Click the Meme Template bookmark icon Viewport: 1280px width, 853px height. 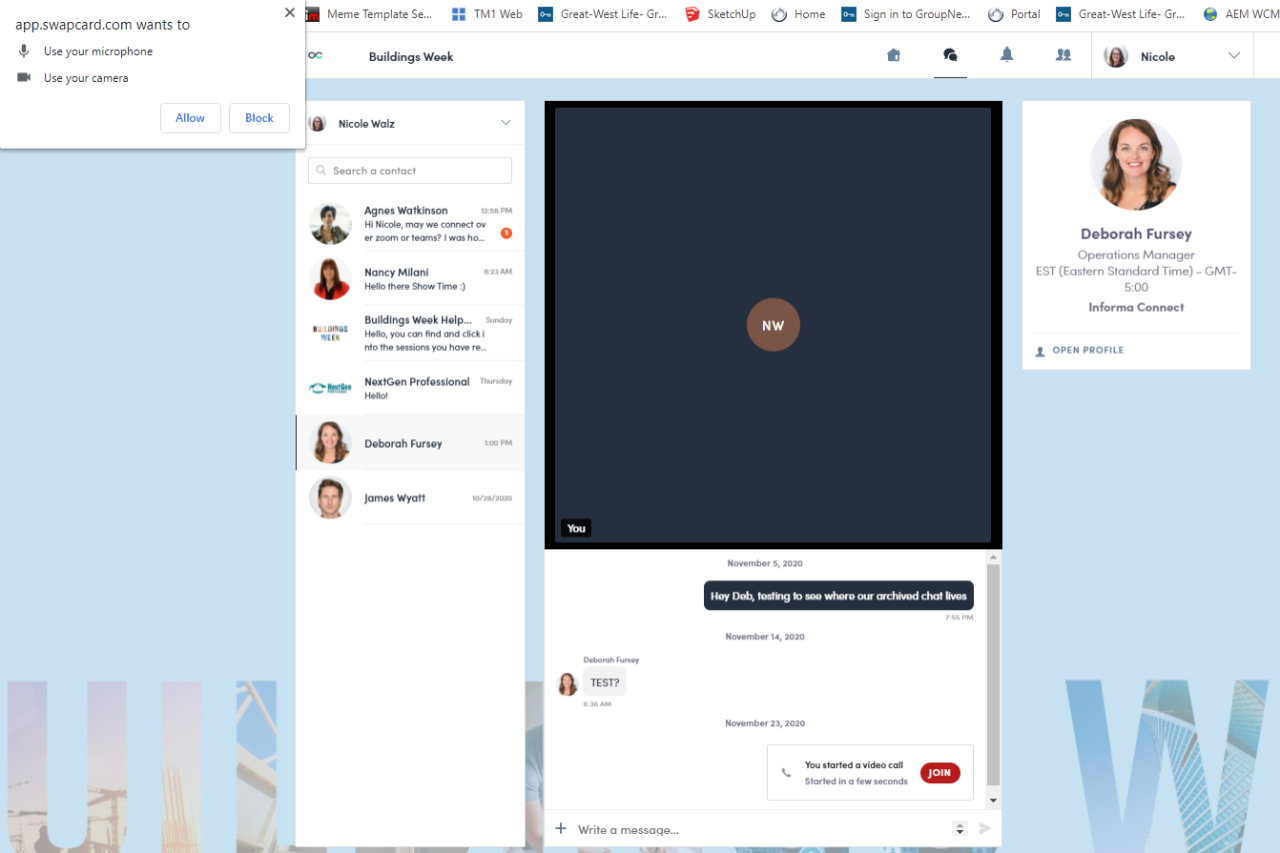[311, 14]
